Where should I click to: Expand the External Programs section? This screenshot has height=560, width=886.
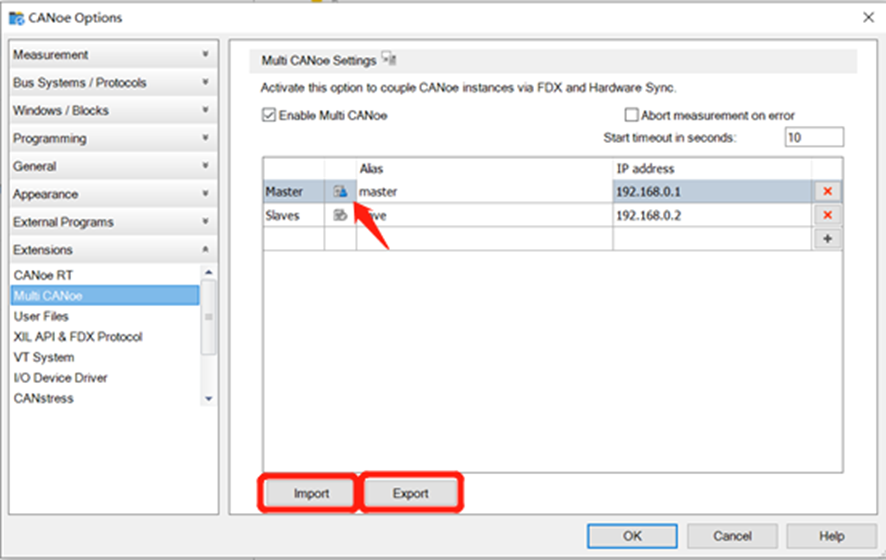point(114,222)
